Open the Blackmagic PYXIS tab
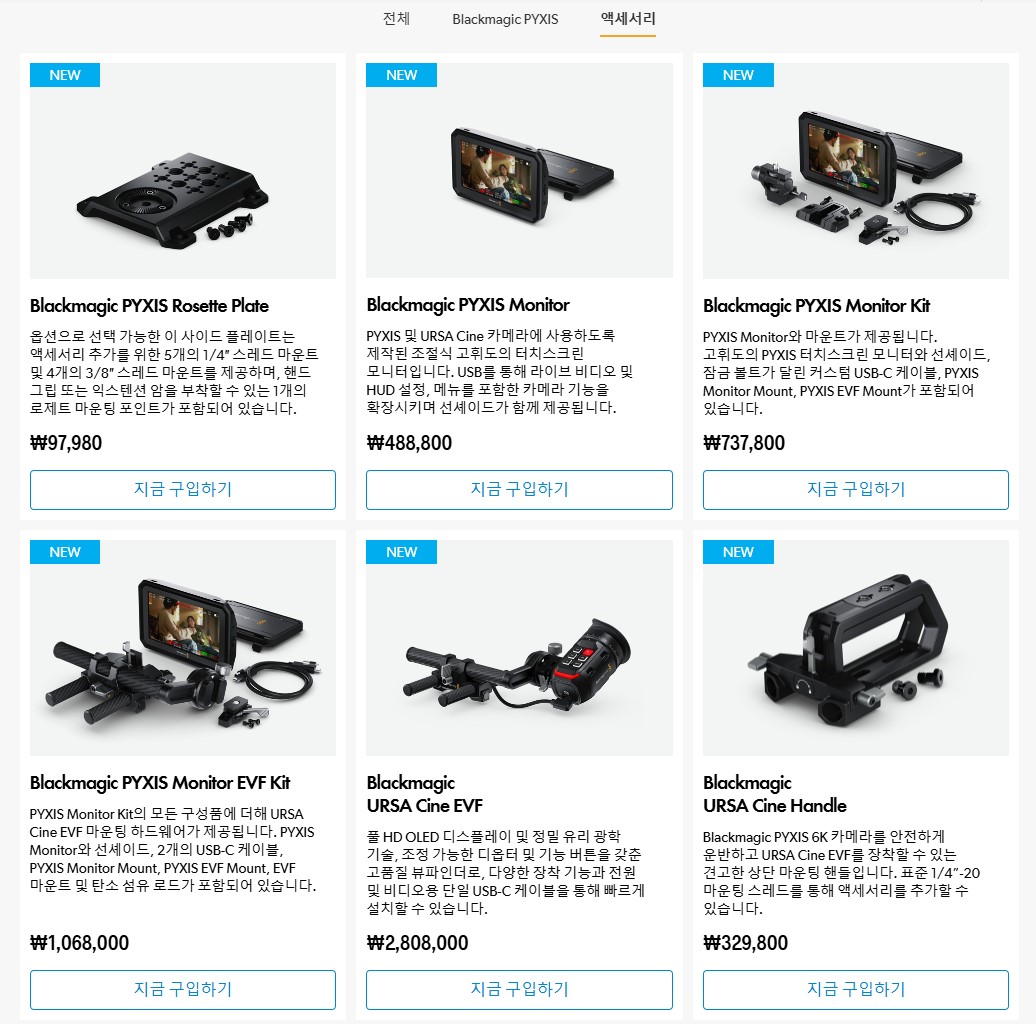Image resolution: width=1036 pixels, height=1024 pixels. point(505,19)
